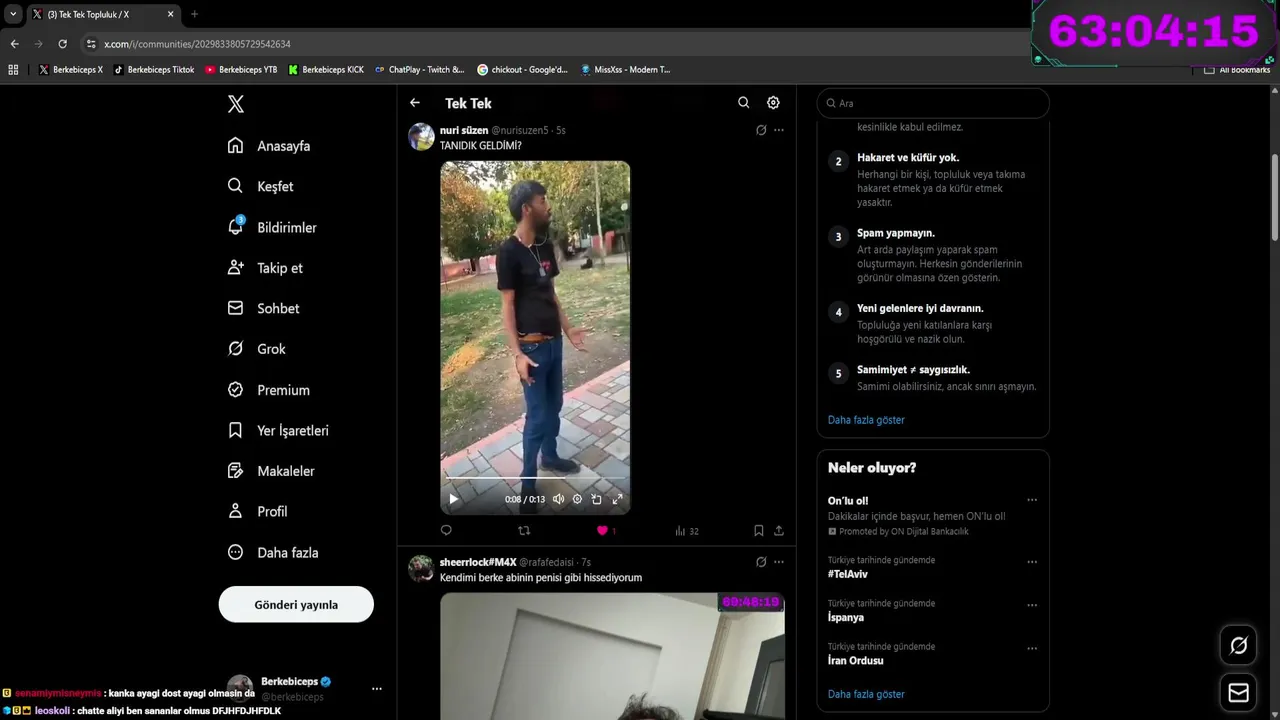Click Grok icon on sheerrlock#M4X post
Image resolution: width=1280 pixels, height=720 pixels.
coord(761,562)
